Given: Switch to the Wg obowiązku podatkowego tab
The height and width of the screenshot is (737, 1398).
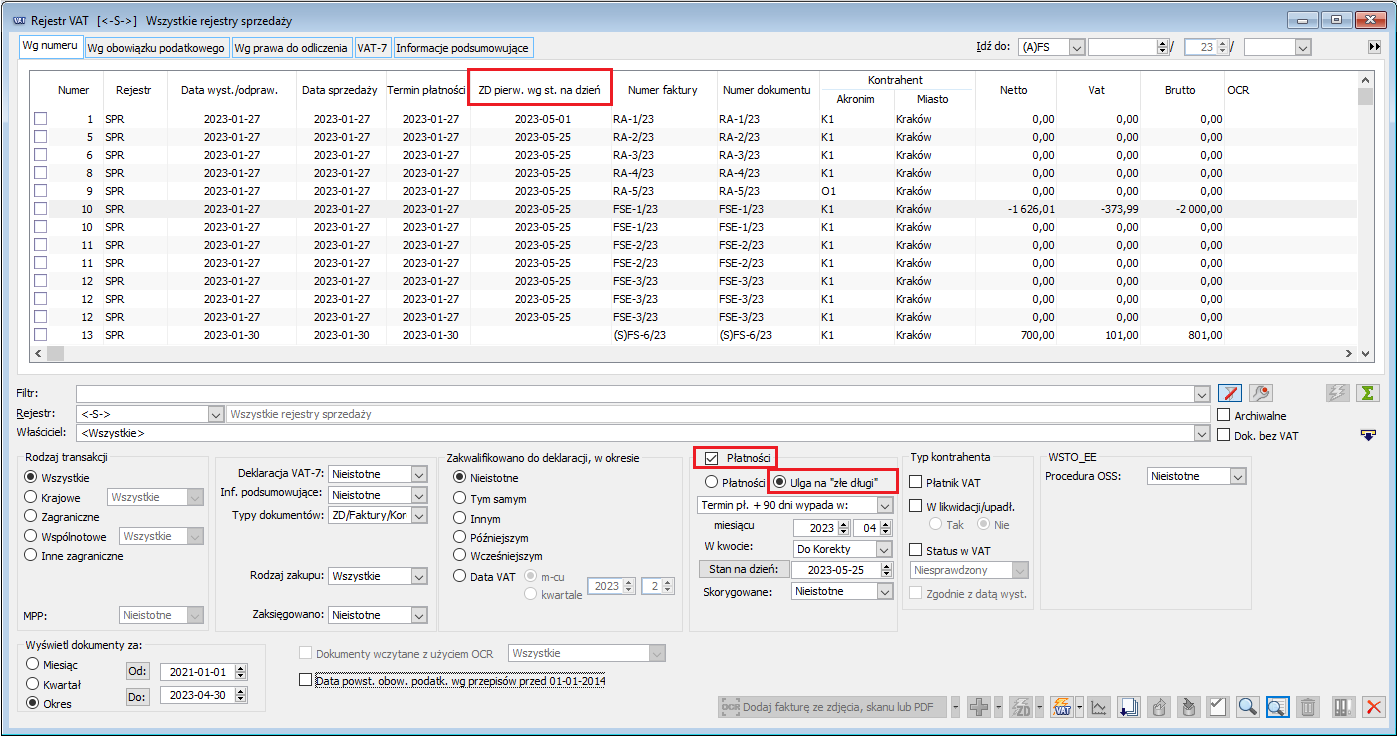Looking at the screenshot, I should tap(155, 47).
